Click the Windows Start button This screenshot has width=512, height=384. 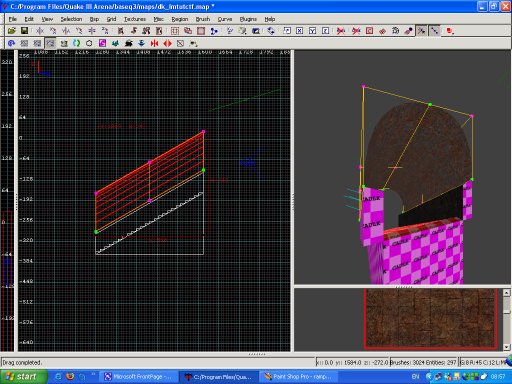tap(23, 377)
